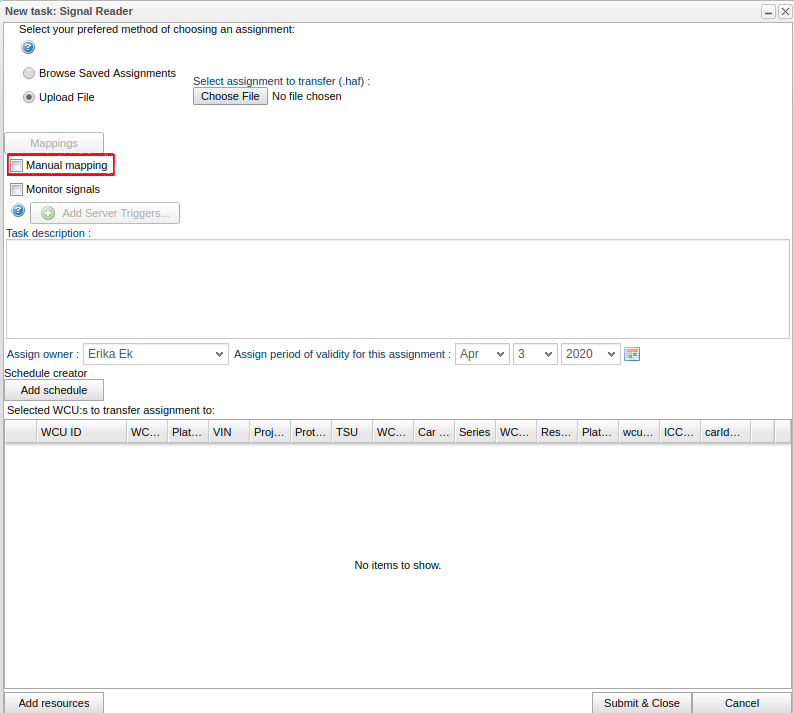Click inside the Task description text area

pos(397,289)
